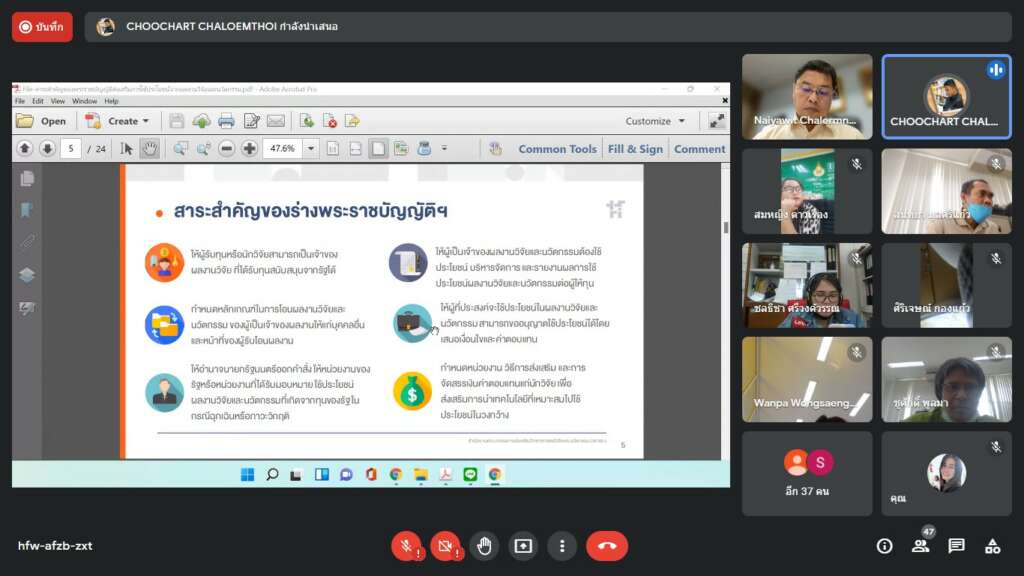Click the Fill & Sign panel link
The height and width of the screenshot is (576, 1024).
[x=635, y=149]
